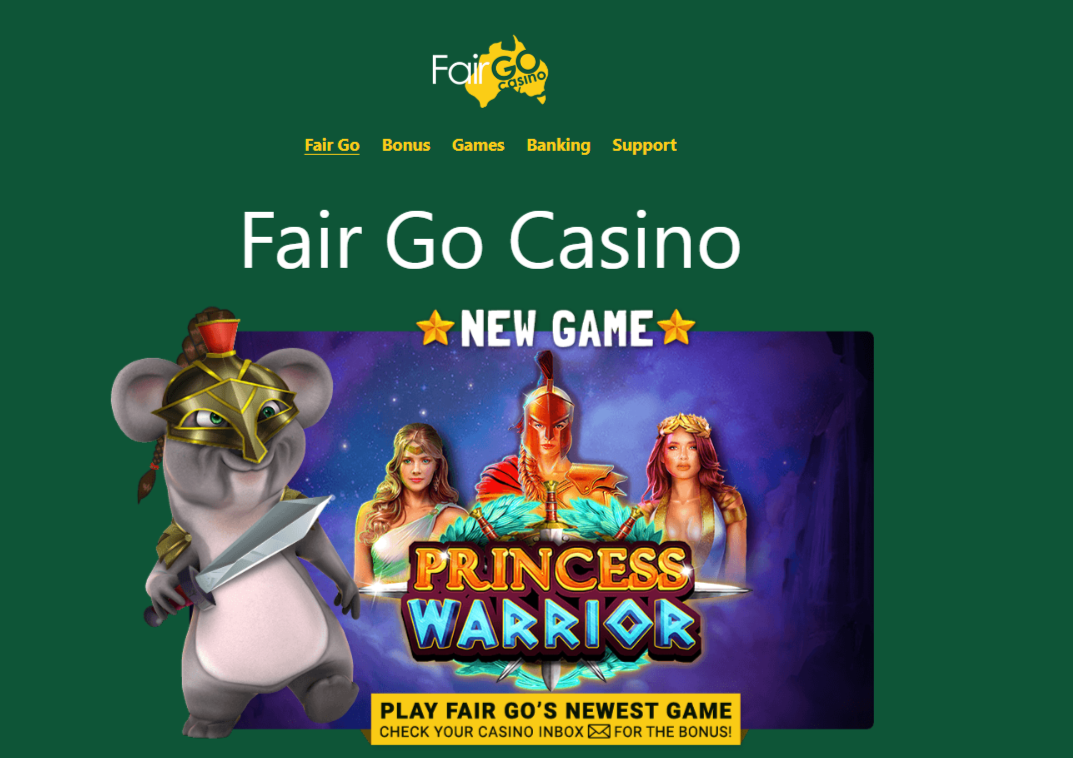Open the Banking navigation link
The width and height of the screenshot is (1073, 758).
coord(558,145)
